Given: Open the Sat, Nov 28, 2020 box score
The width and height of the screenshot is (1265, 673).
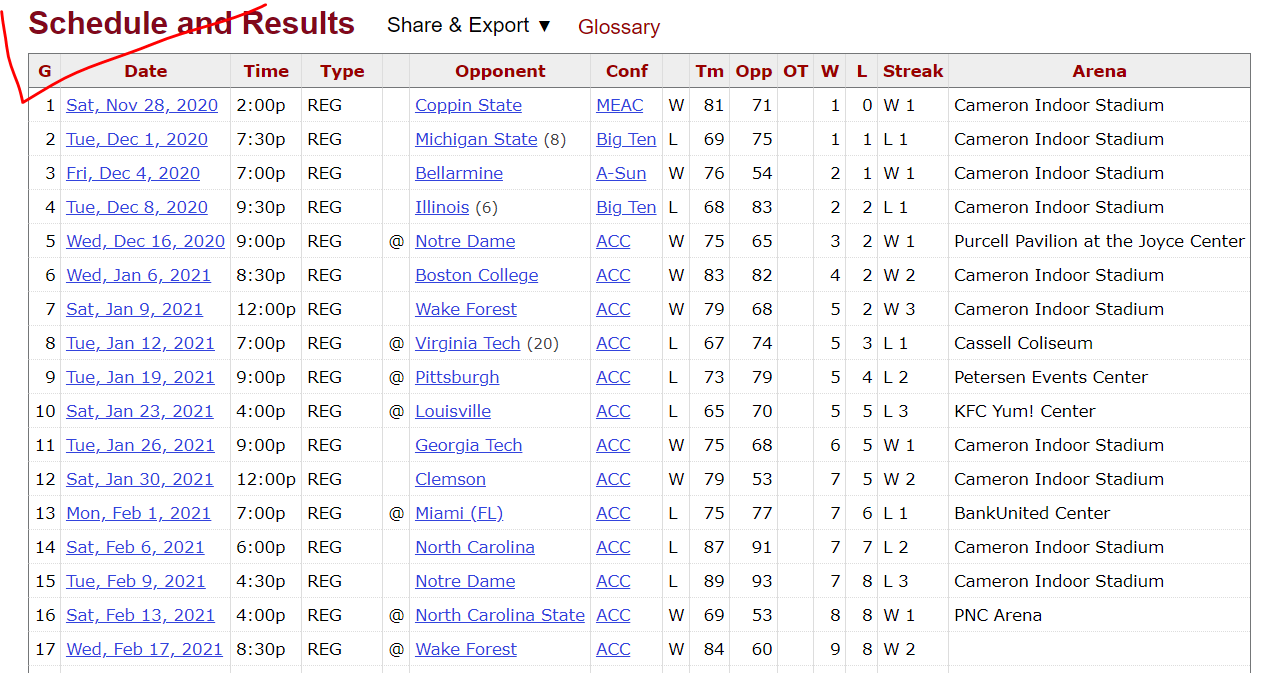Looking at the screenshot, I should coord(144,105).
